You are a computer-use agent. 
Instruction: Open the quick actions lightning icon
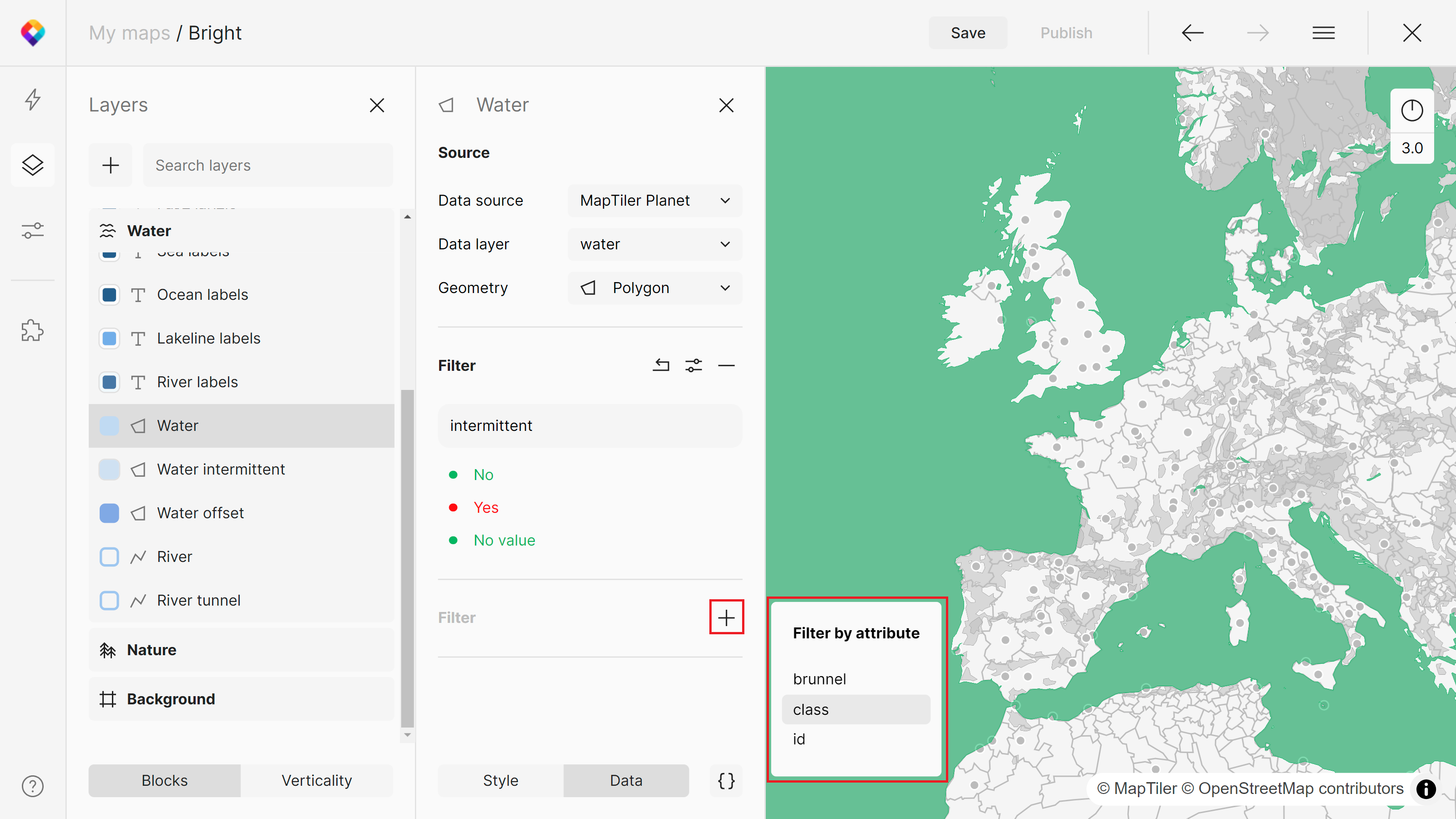coord(33,100)
